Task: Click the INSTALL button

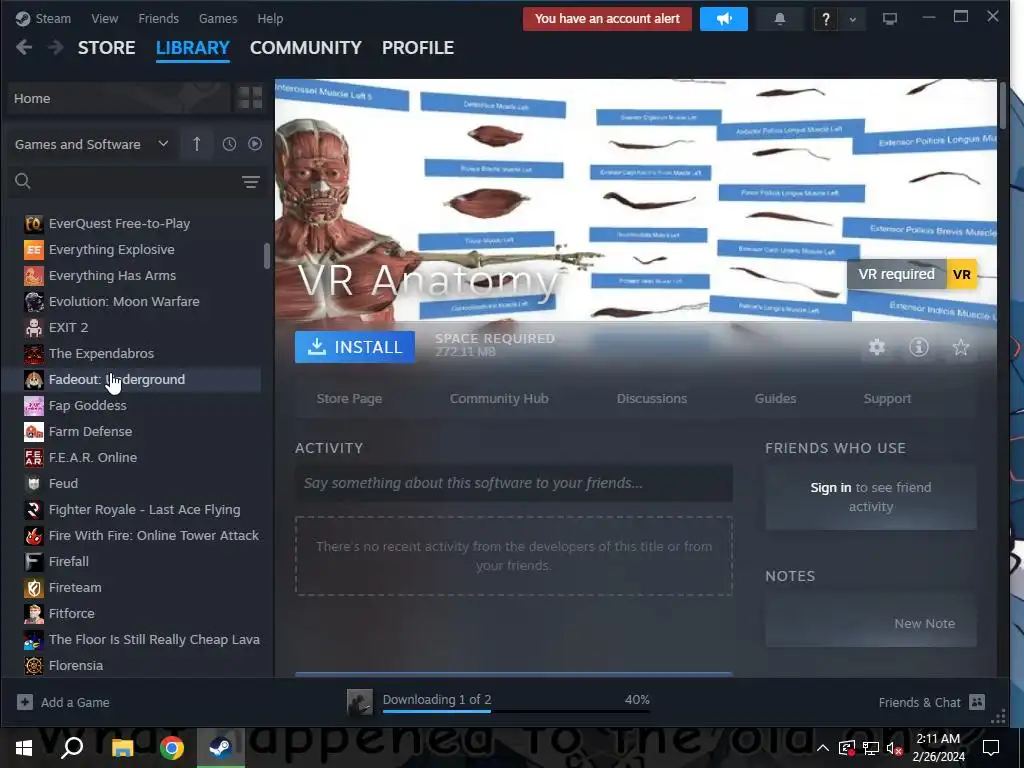Action: point(355,347)
